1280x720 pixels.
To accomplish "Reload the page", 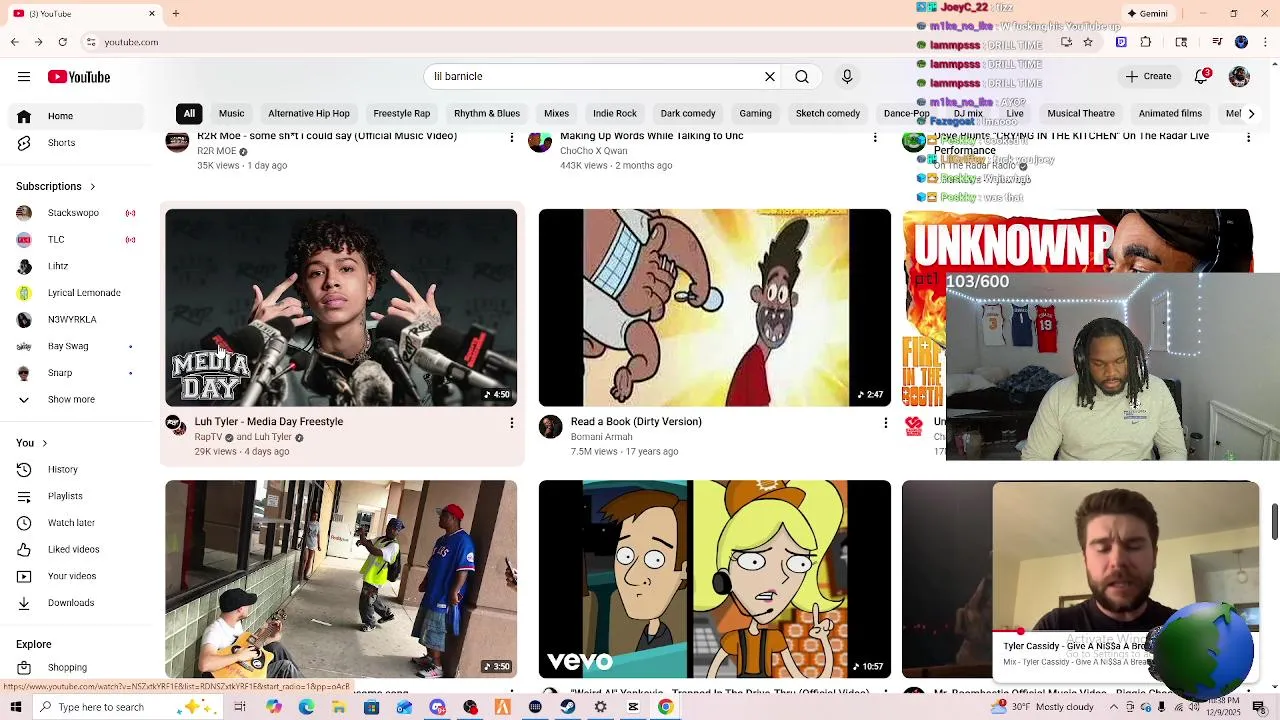I will [63, 42].
